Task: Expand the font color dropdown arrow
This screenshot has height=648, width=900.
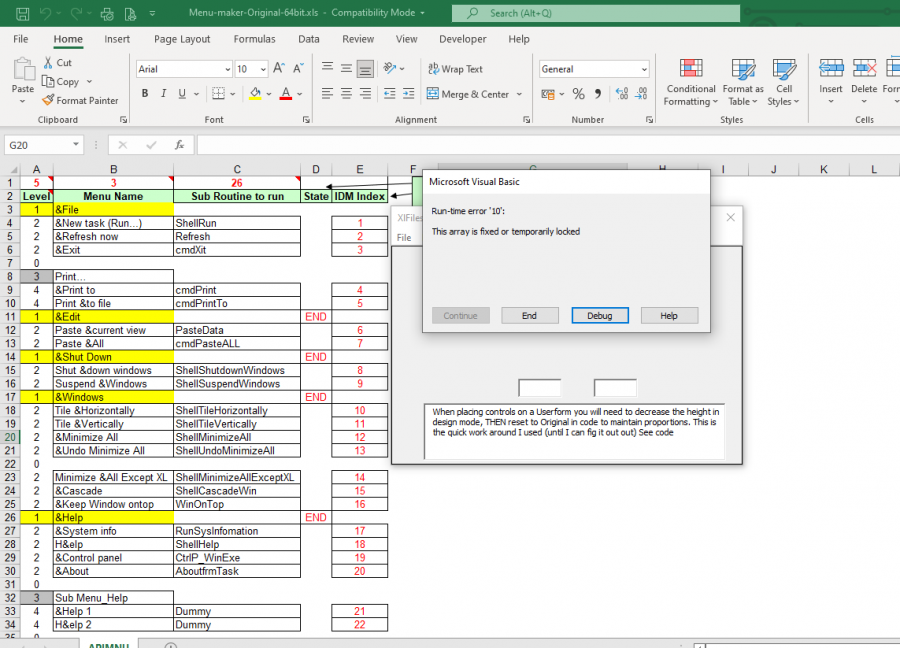Action: point(299,94)
